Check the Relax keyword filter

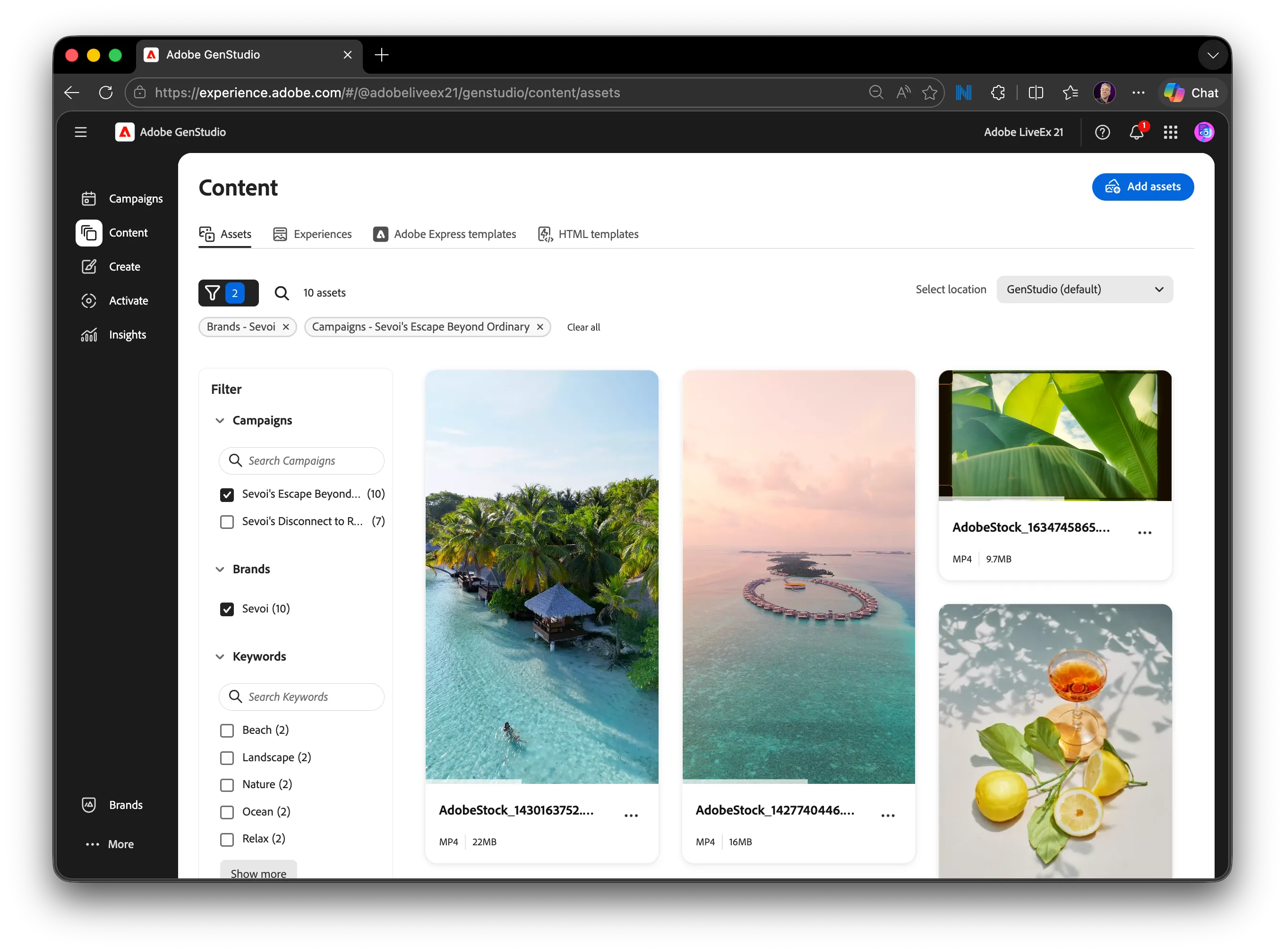coord(227,839)
